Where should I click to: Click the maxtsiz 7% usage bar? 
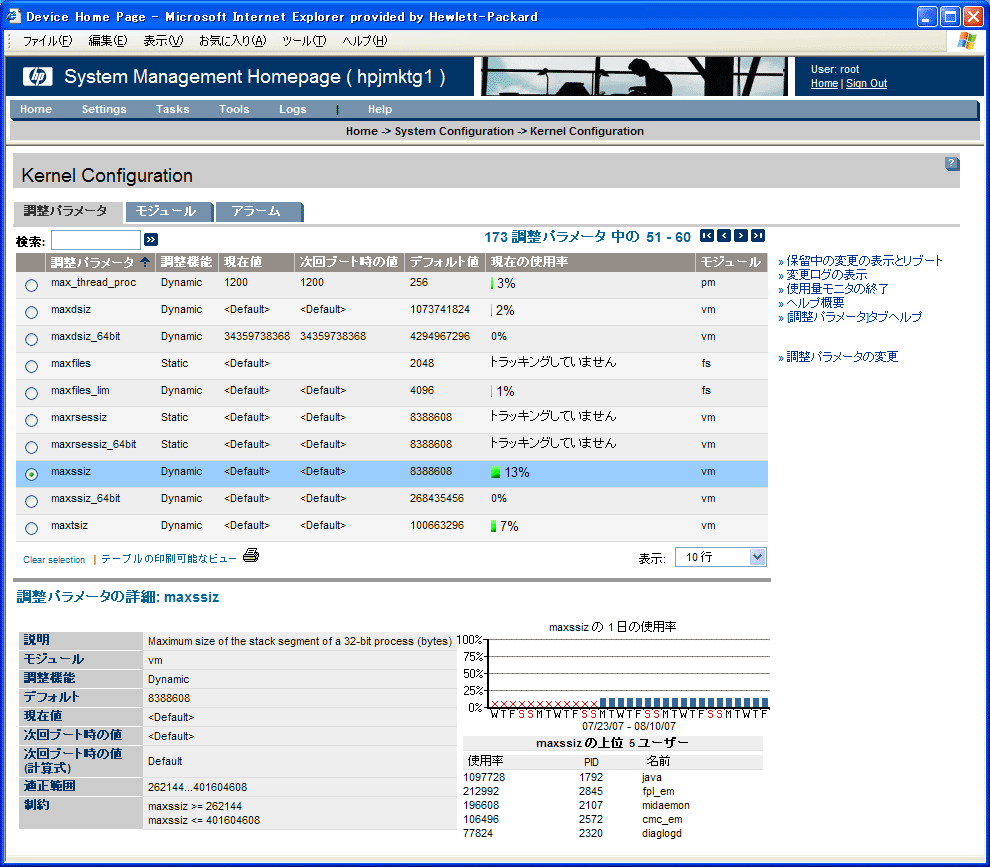click(494, 526)
